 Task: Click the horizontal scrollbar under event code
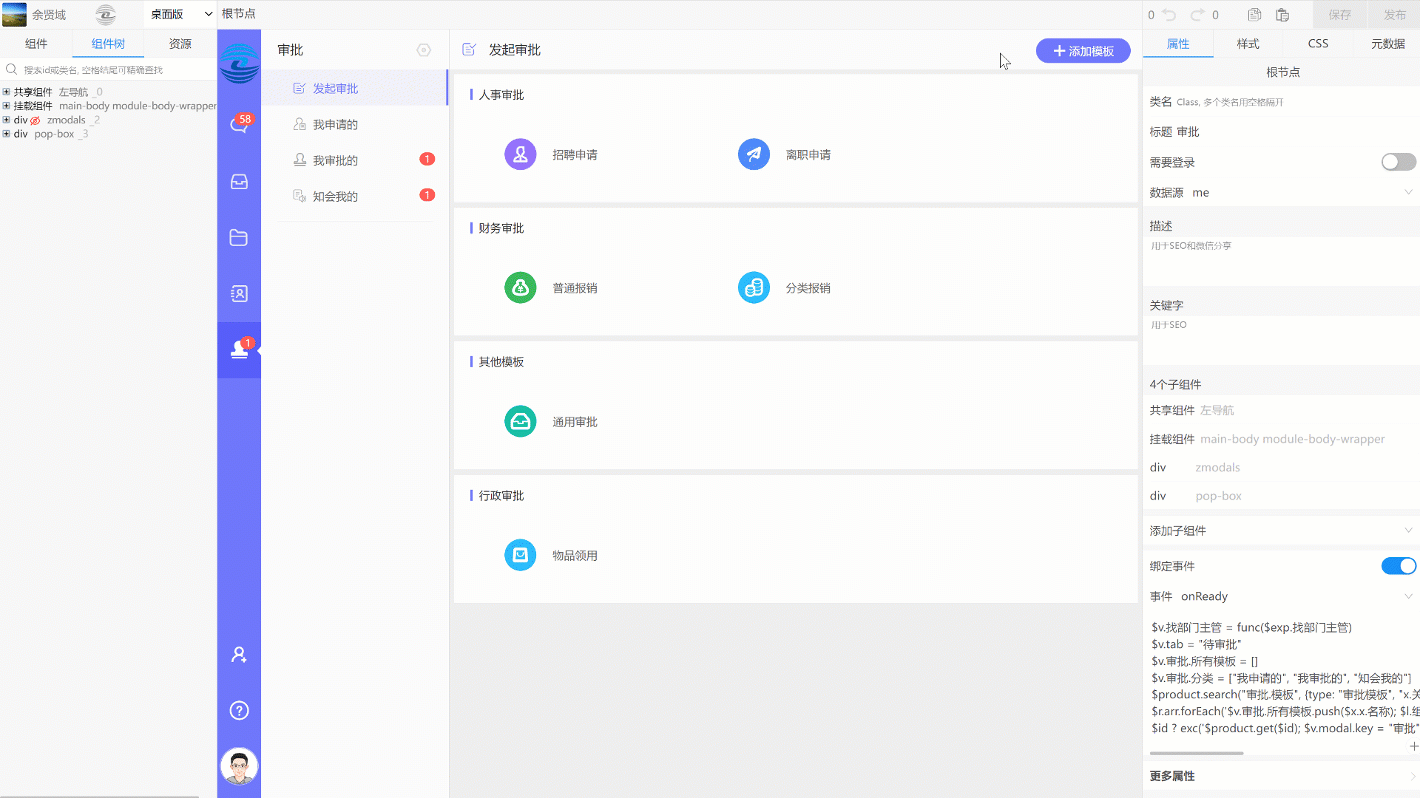[1196, 753]
